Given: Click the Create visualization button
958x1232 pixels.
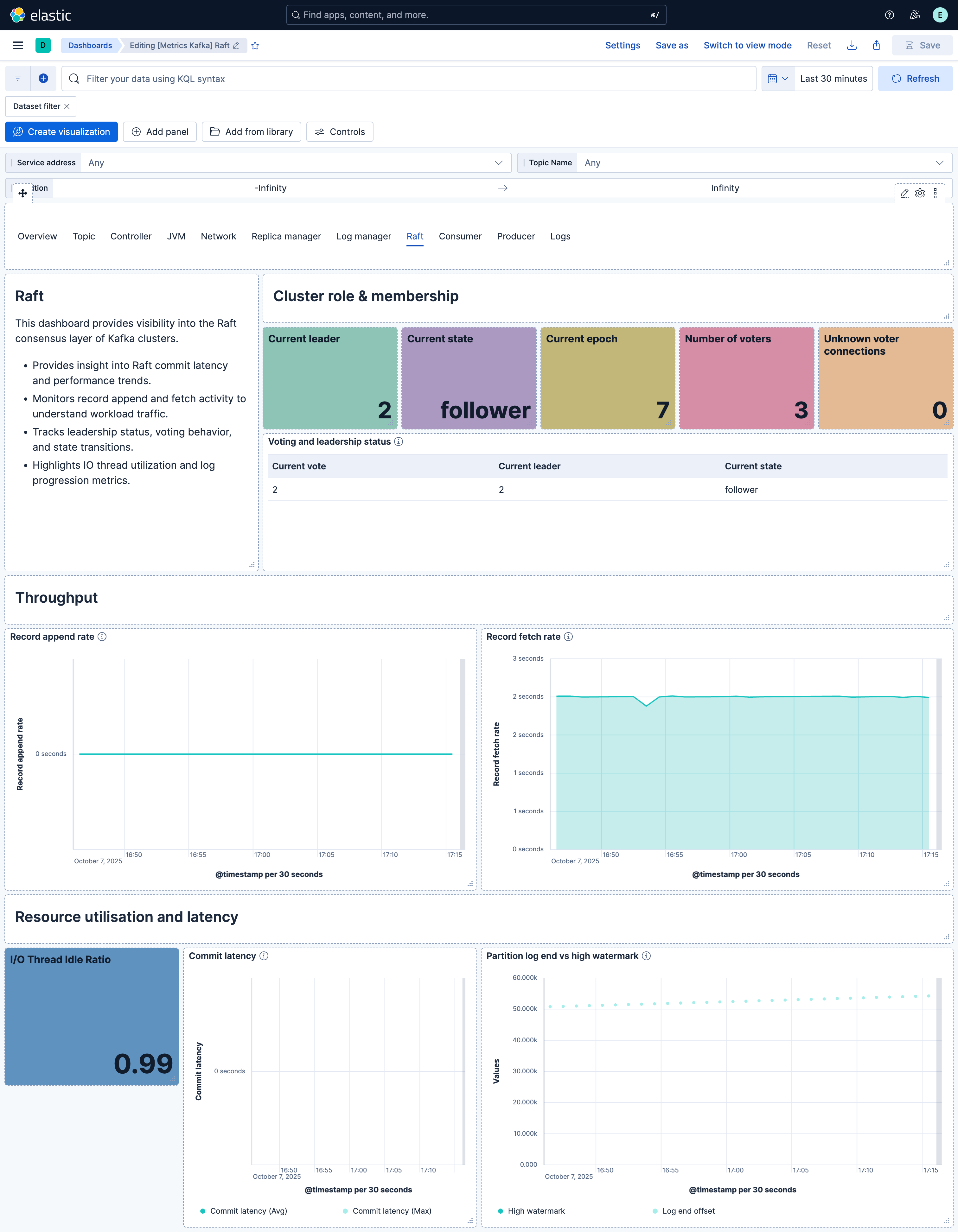Looking at the screenshot, I should [61, 131].
